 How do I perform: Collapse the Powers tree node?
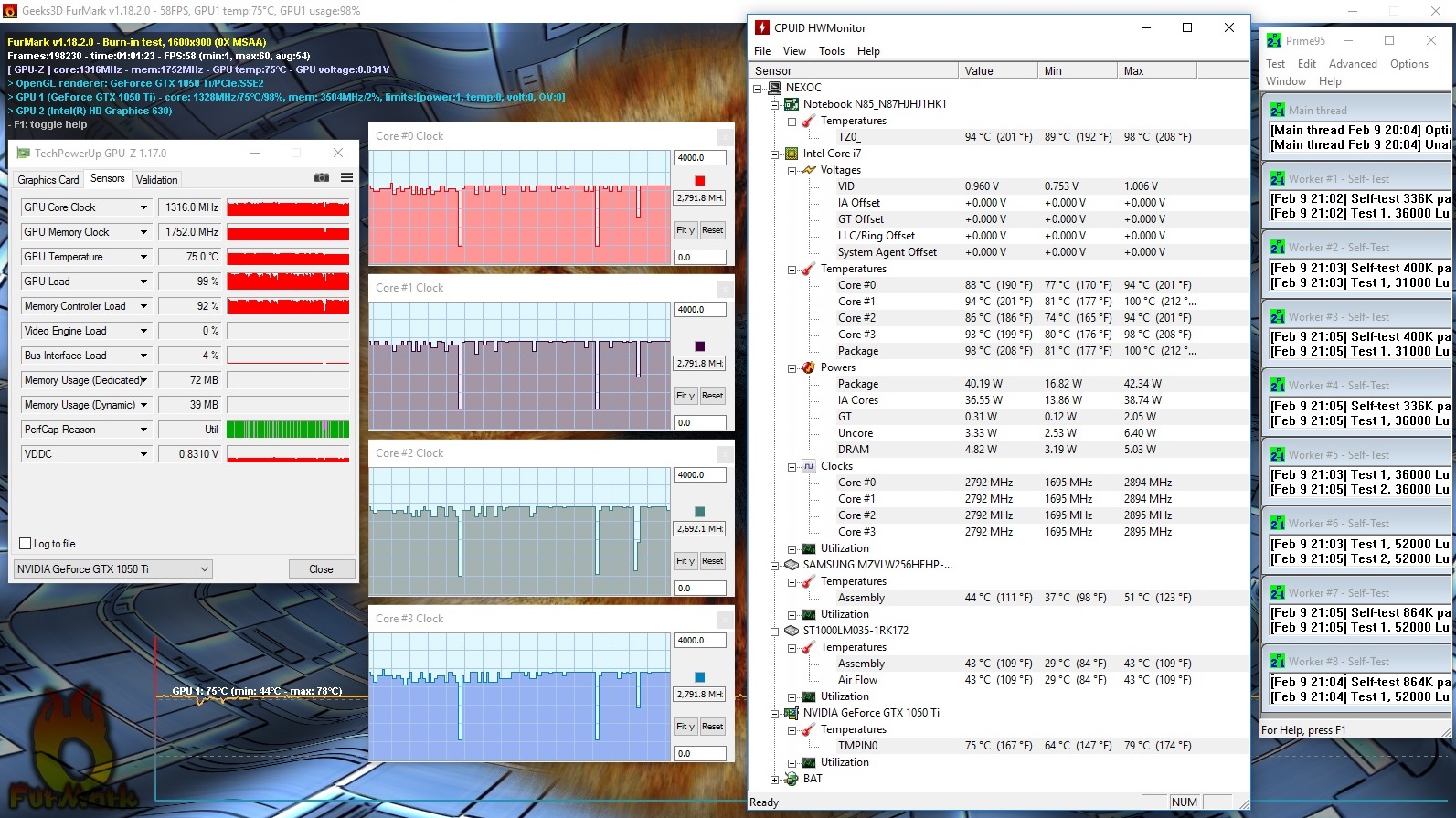click(x=792, y=368)
